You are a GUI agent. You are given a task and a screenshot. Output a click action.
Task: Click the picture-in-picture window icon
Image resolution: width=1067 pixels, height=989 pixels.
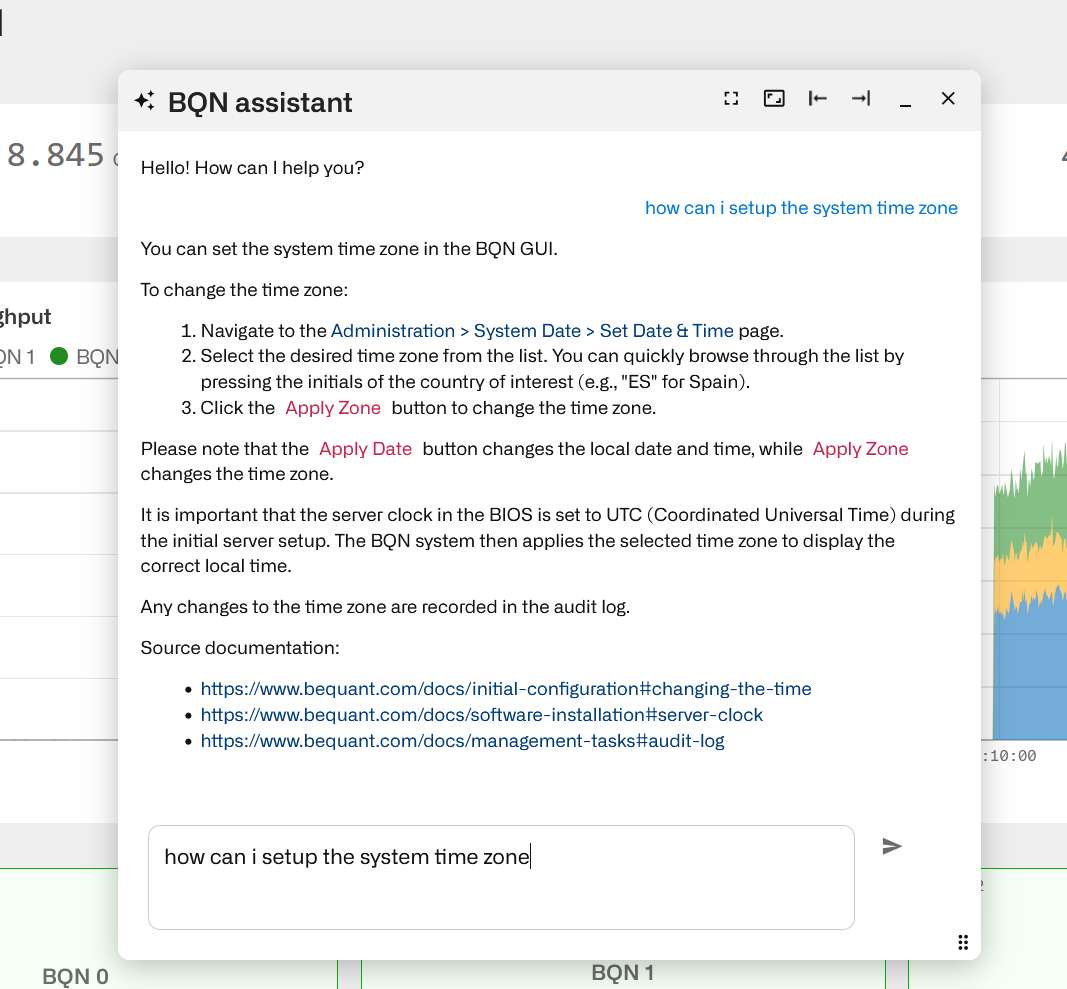tap(774, 99)
